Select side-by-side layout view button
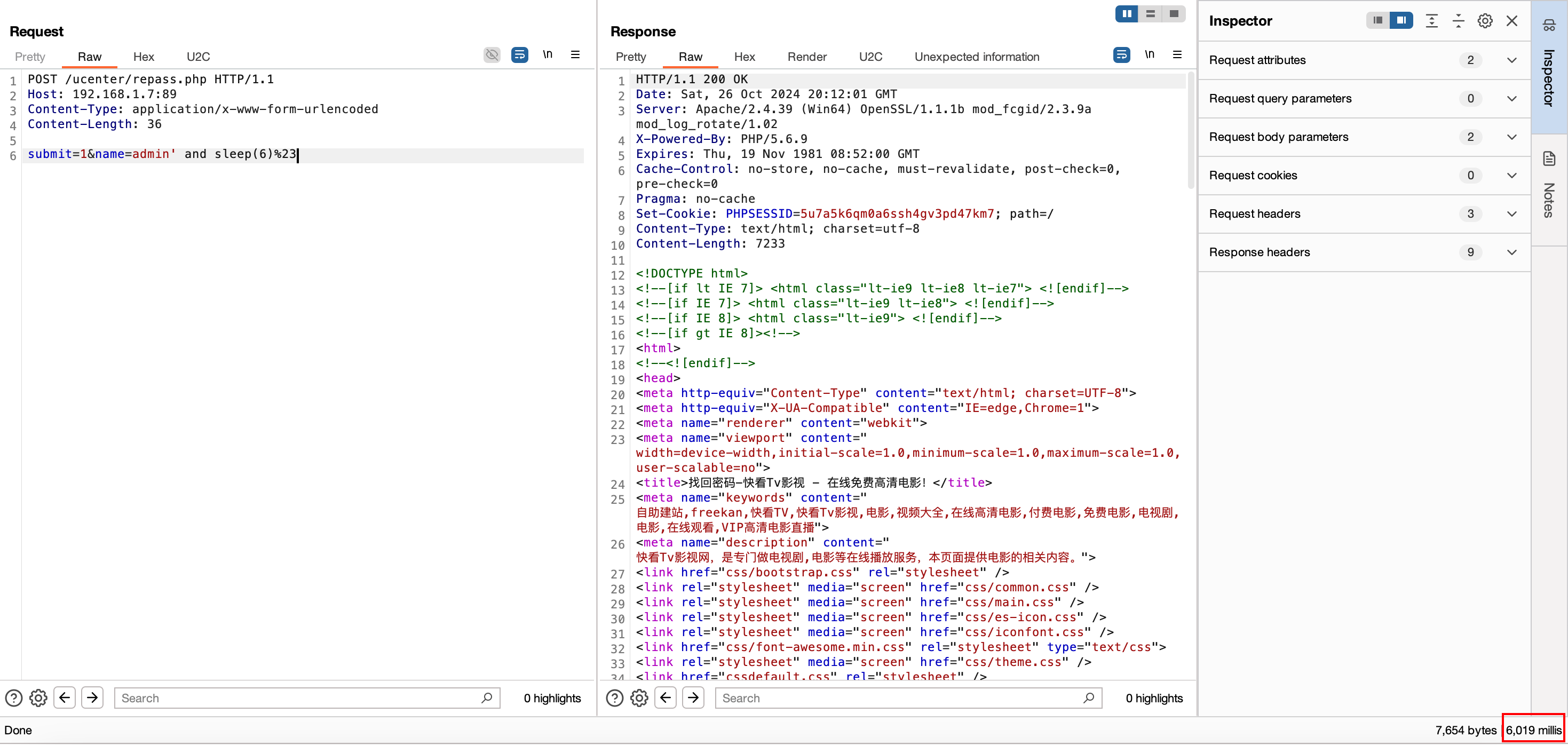The image size is (1568, 745). (1127, 13)
